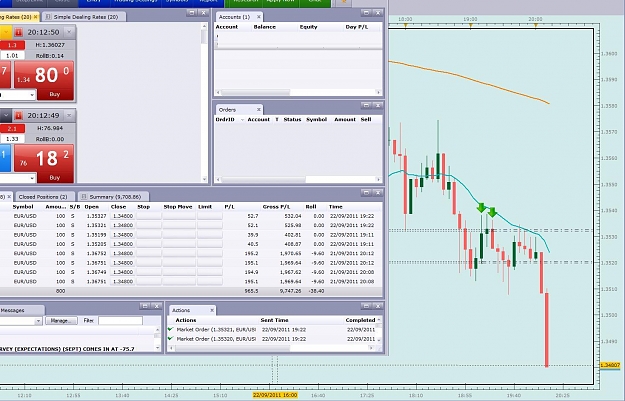
Task: Click Limit field for position opened 1.35327
Action: coord(210,216)
